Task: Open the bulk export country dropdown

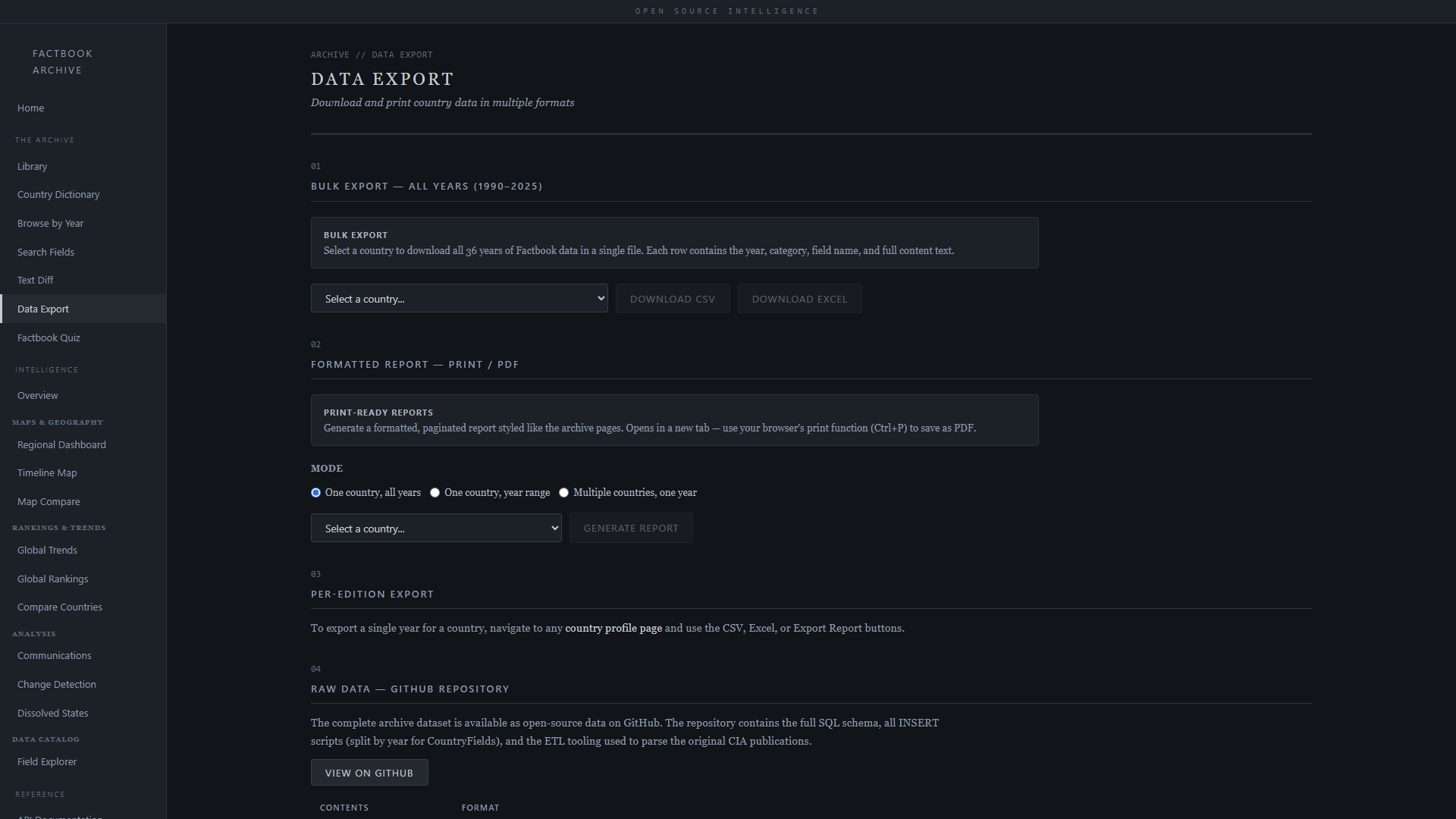Action: 459,299
